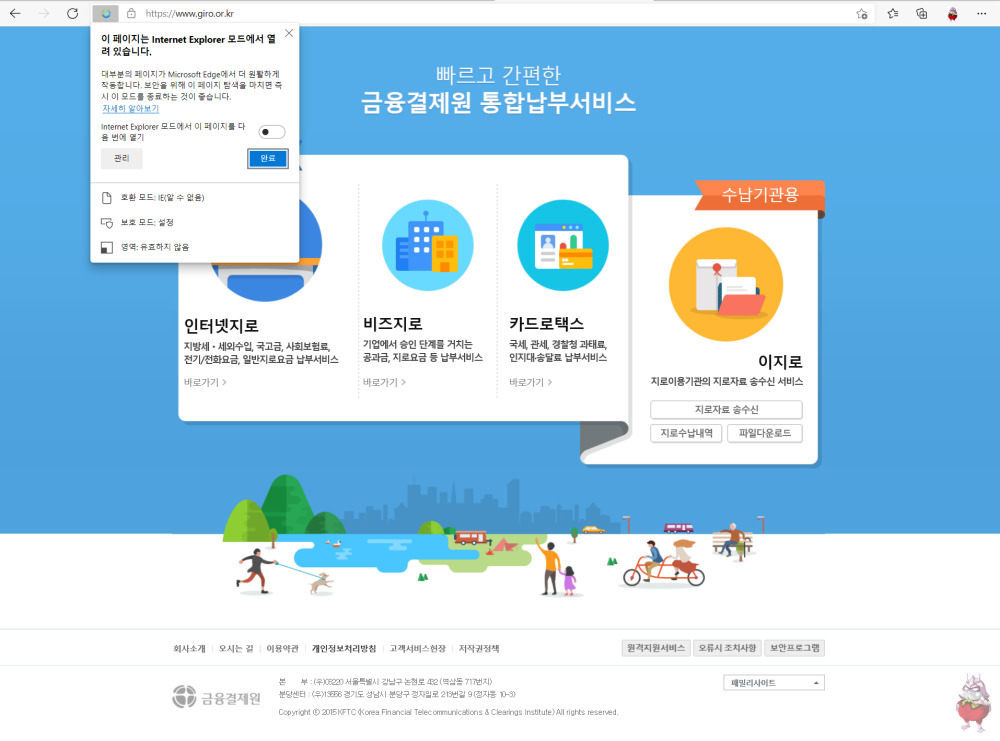Click the 원격지원서비스 button

tap(656, 648)
